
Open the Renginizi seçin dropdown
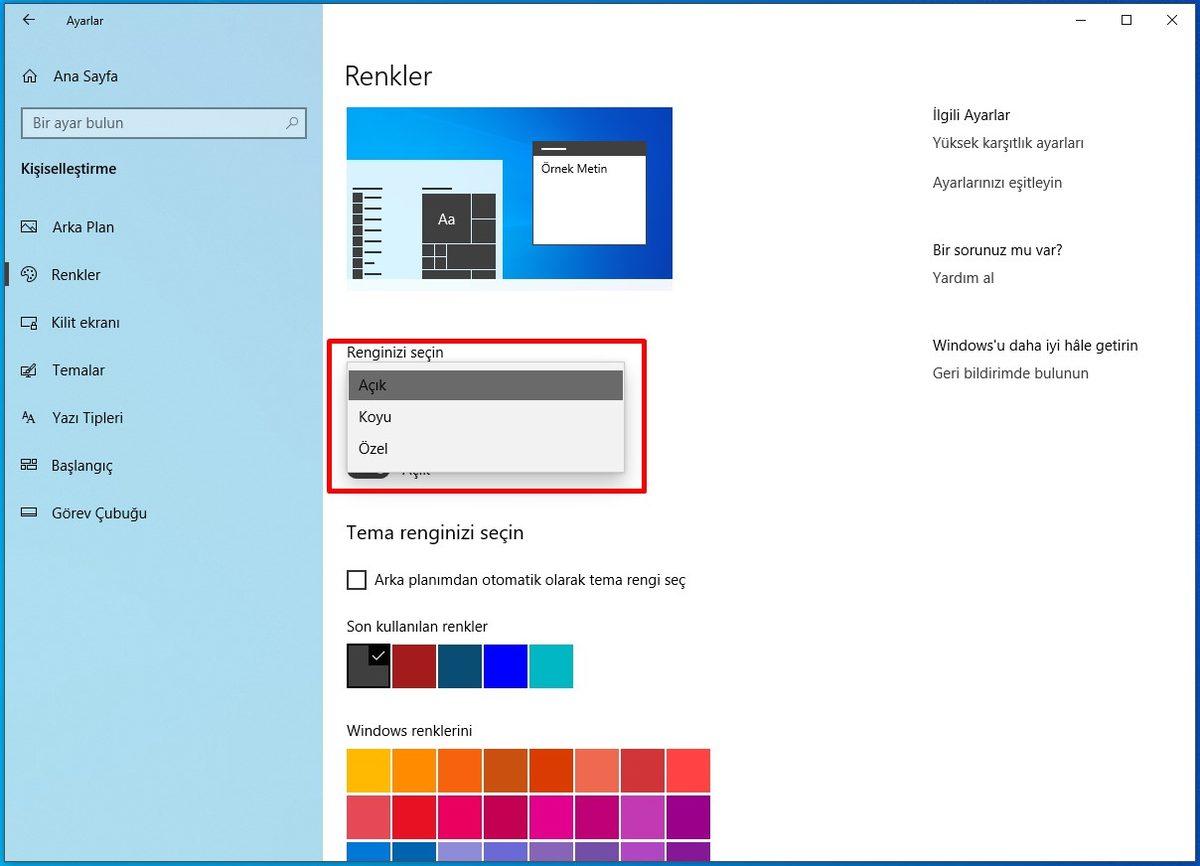tap(485, 385)
